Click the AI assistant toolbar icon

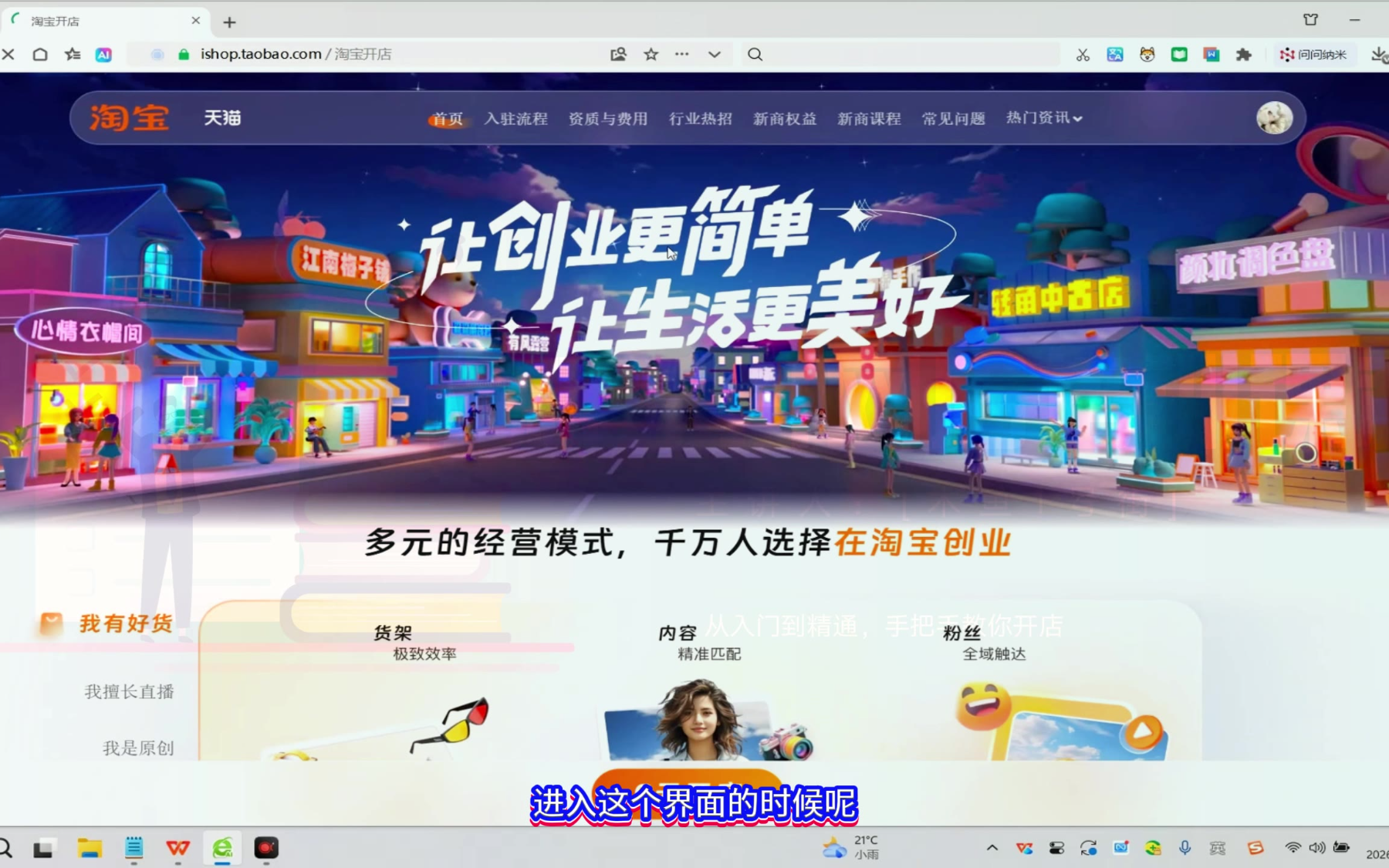click(x=103, y=54)
